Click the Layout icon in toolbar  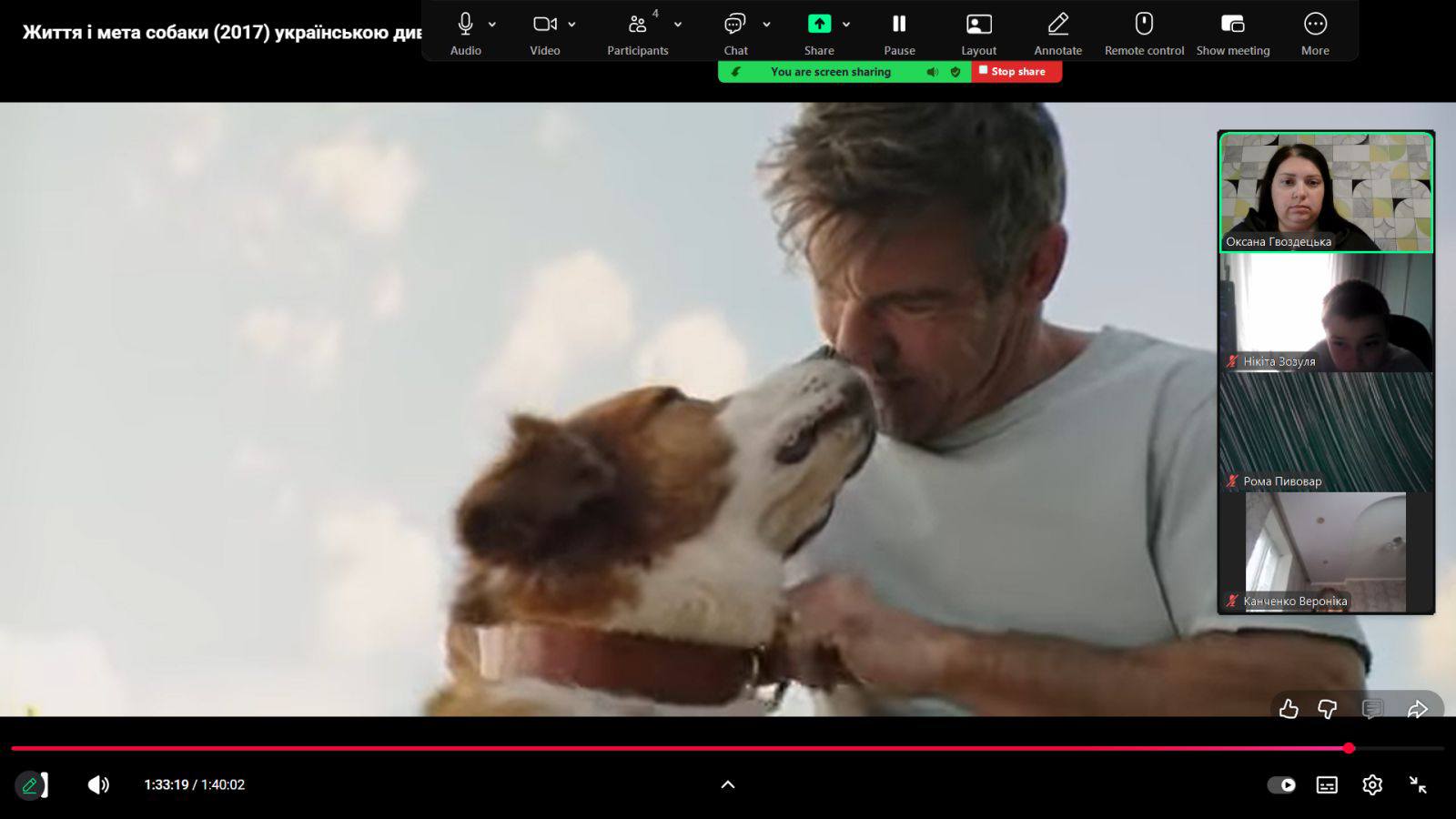pos(978,25)
